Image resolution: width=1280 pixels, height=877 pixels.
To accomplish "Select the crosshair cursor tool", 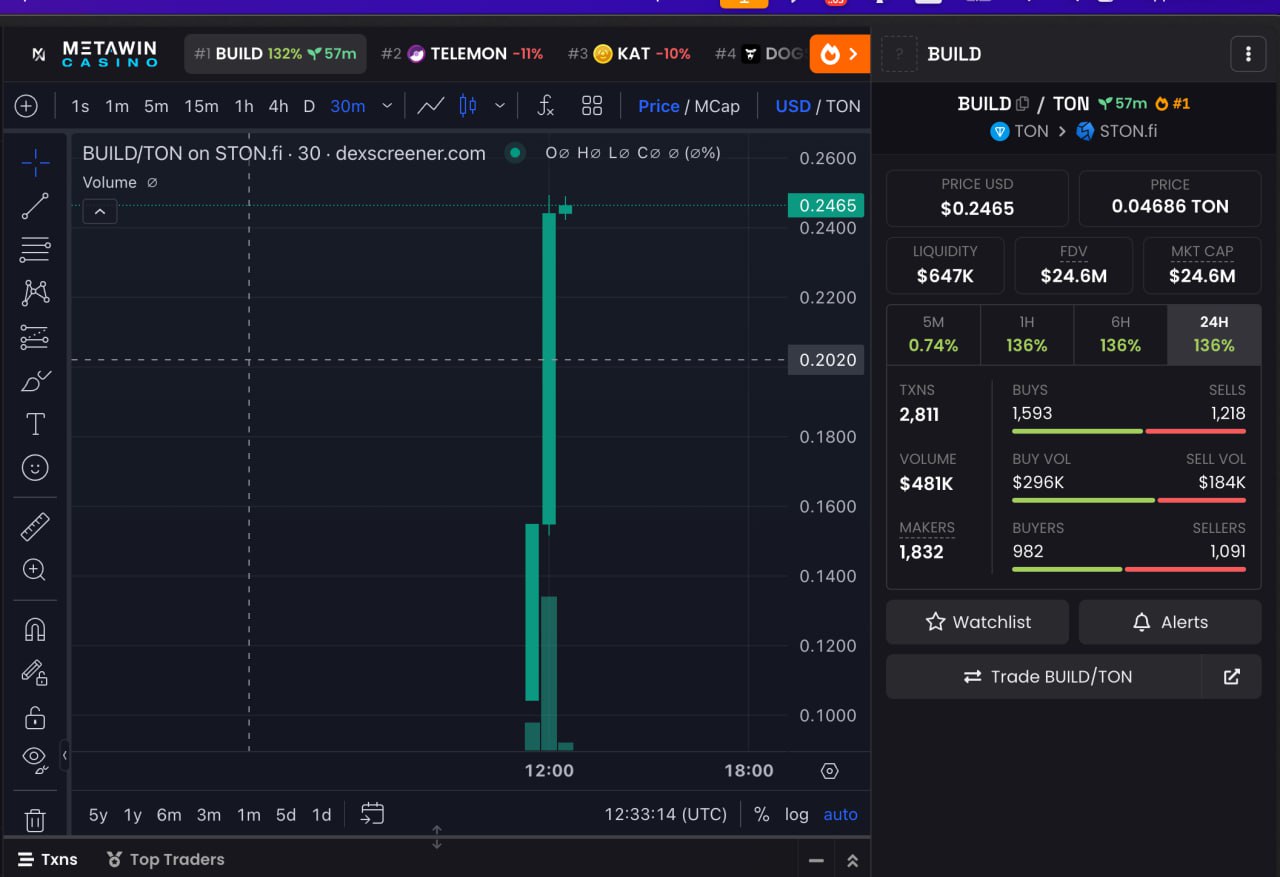I will pyautogui.click(x=35, y=162).
